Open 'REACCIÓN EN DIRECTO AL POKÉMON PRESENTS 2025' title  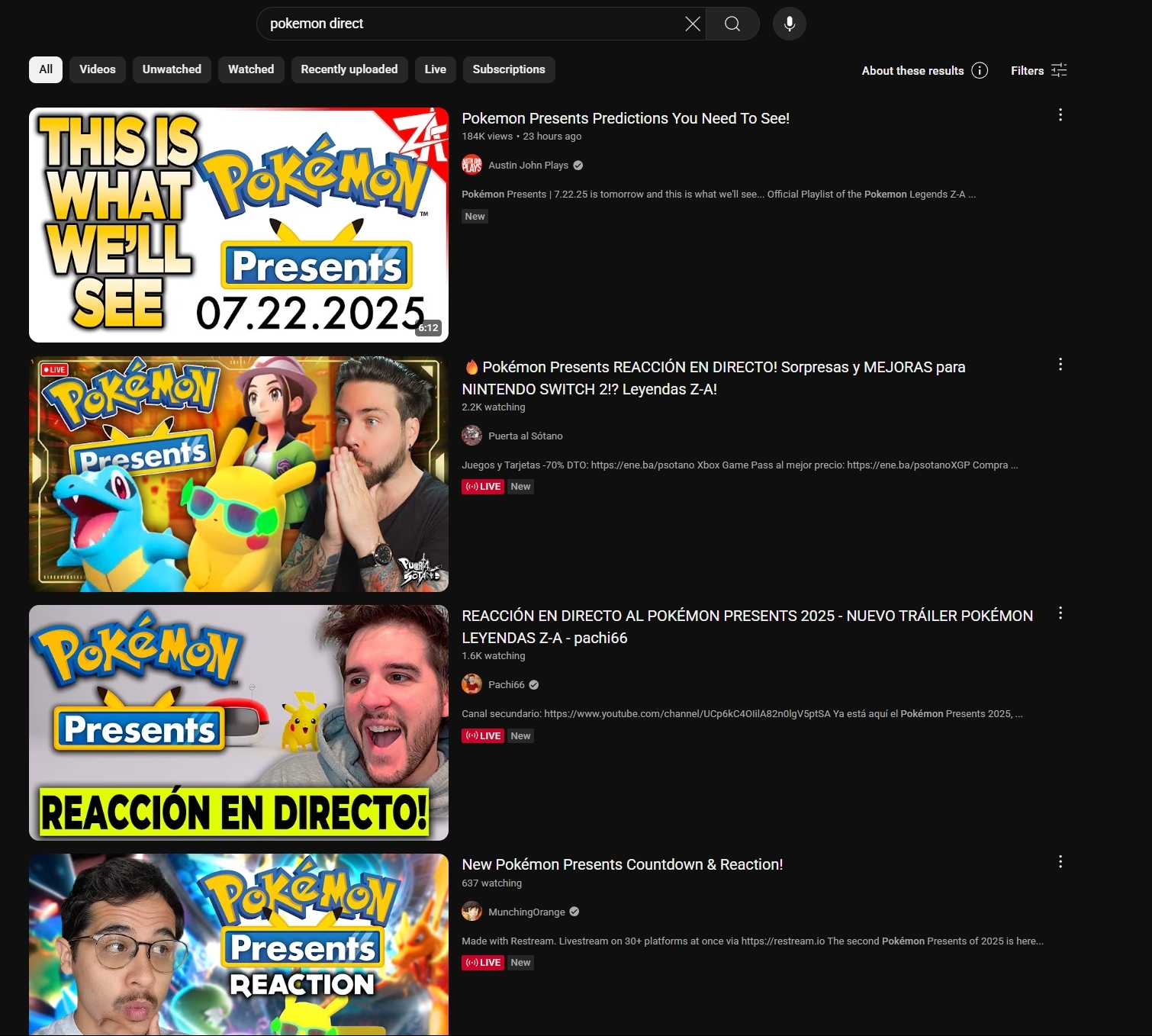pyautogui.click(x=747, y=626)
